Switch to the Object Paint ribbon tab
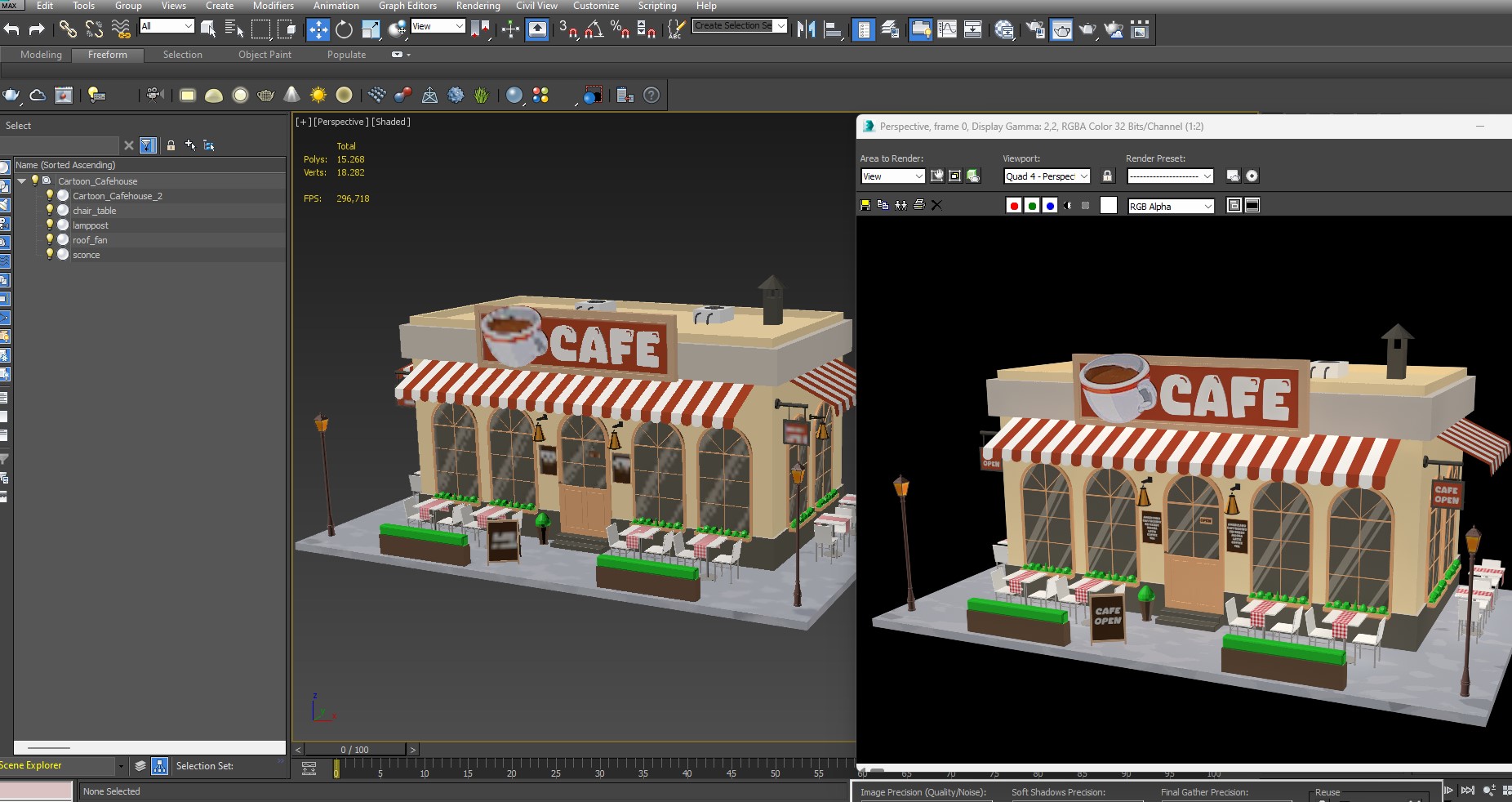 (x=265, y=55)
